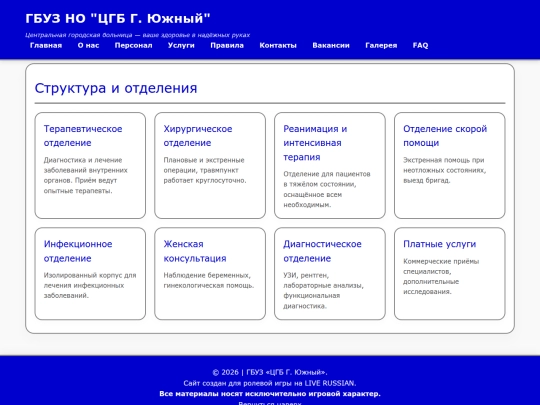Open the Вакансии section
540x405 pixels.
click(331, 45)
